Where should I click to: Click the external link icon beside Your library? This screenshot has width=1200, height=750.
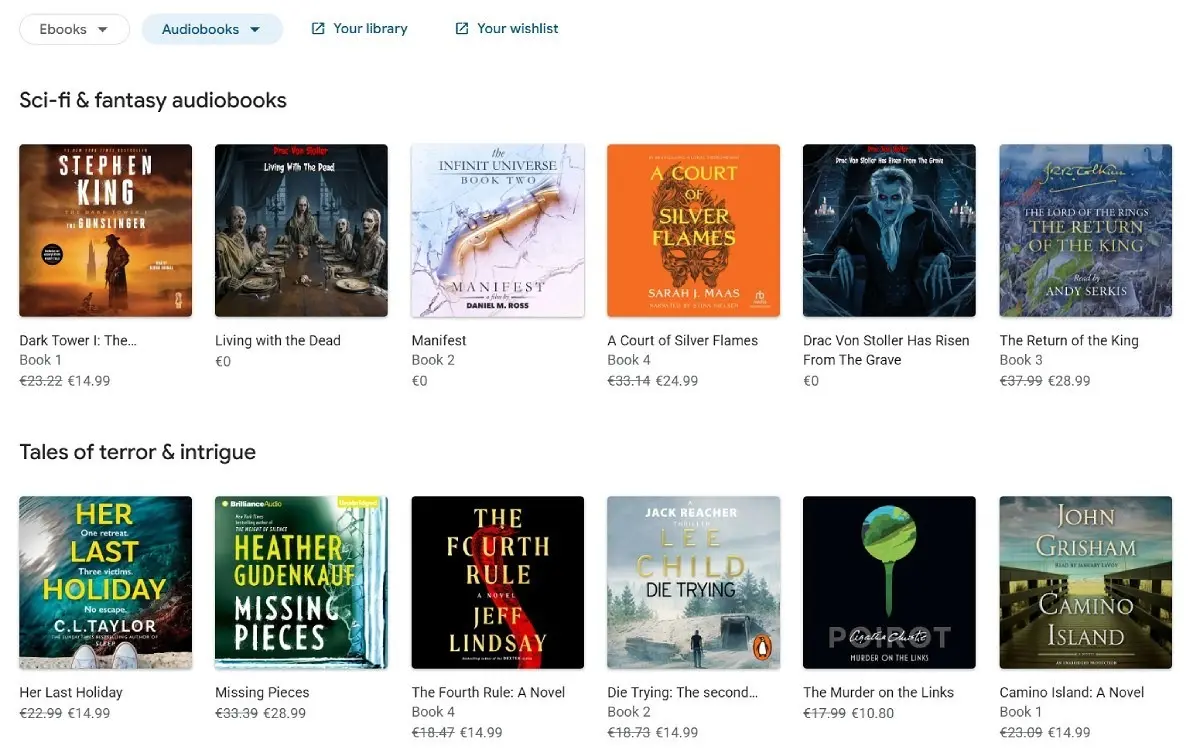click(x=318, y=29)
